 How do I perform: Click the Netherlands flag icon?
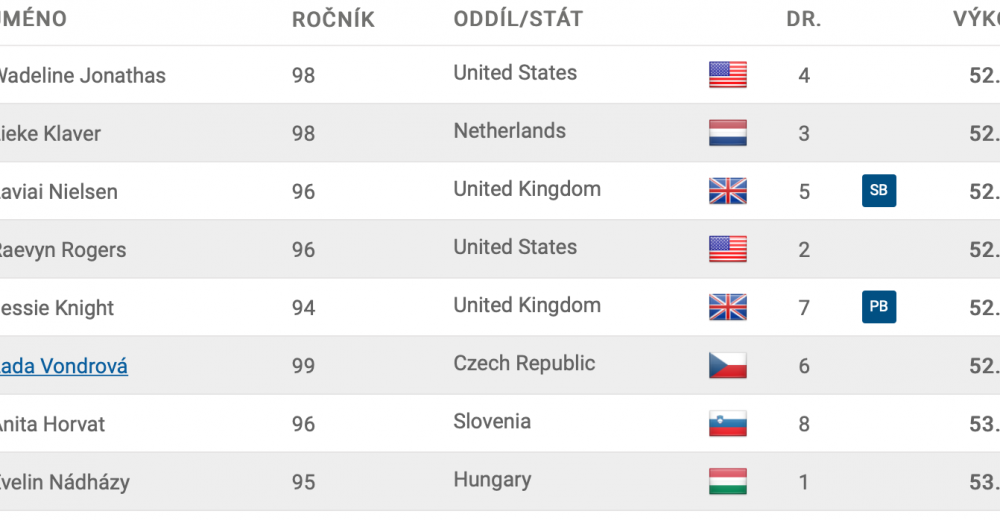tap(728, 133)
